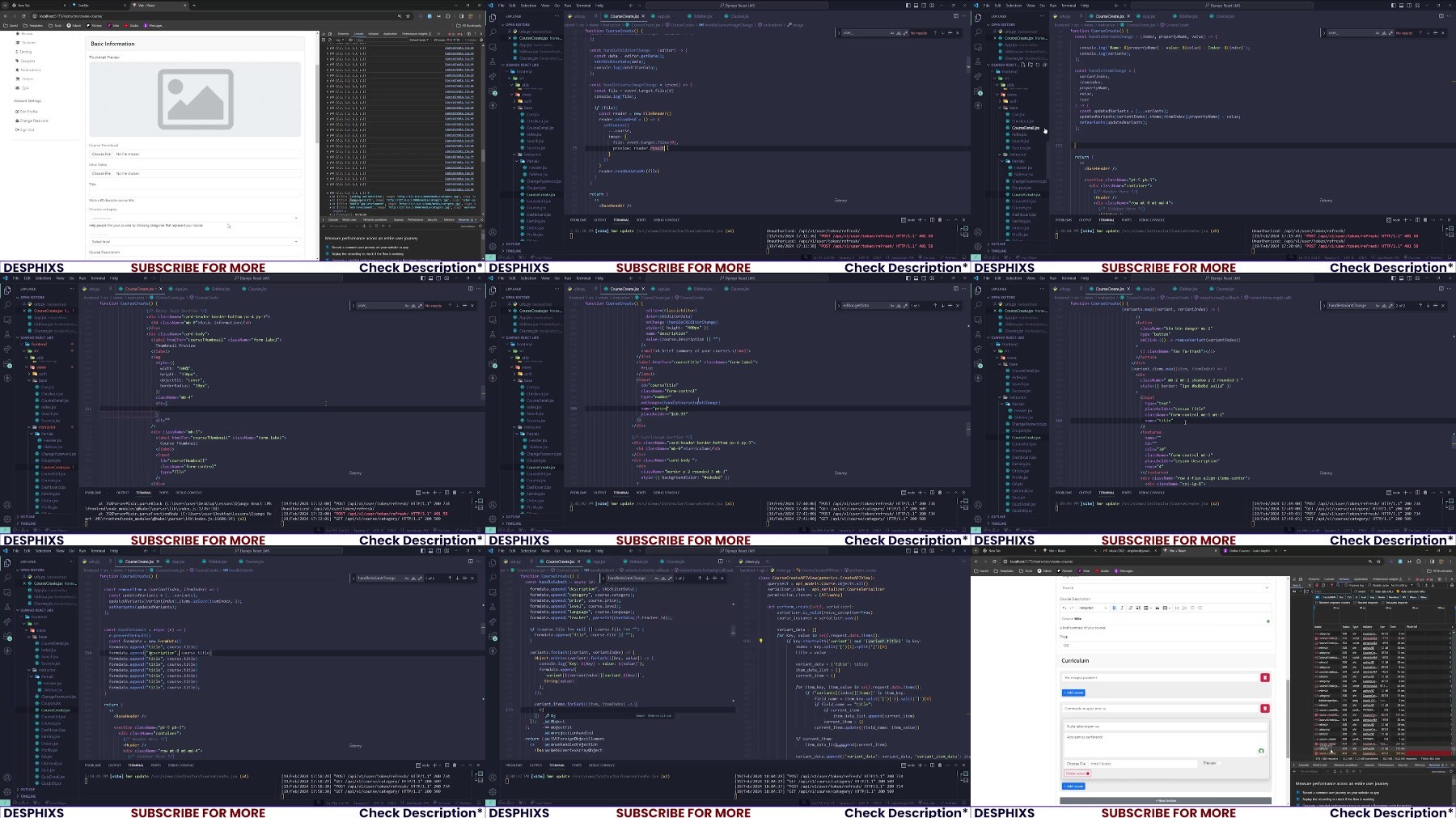This screenshot has height=818, width=1456.
Task: Click New Section button below Curriculum
Action: point(1166,800)
